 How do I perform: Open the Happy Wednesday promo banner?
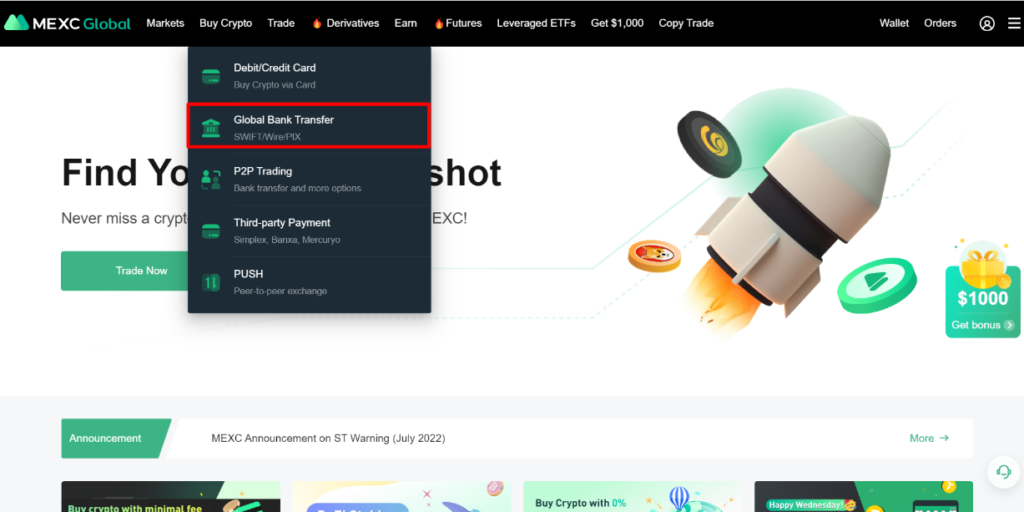coord(863,496)
